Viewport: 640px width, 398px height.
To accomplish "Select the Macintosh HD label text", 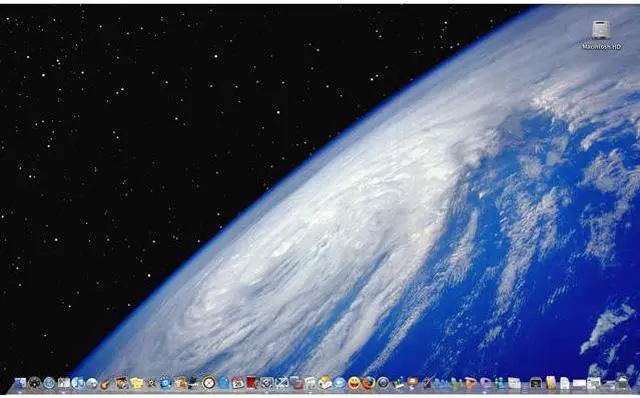I will pyautogui.click(x=602, y=47).
